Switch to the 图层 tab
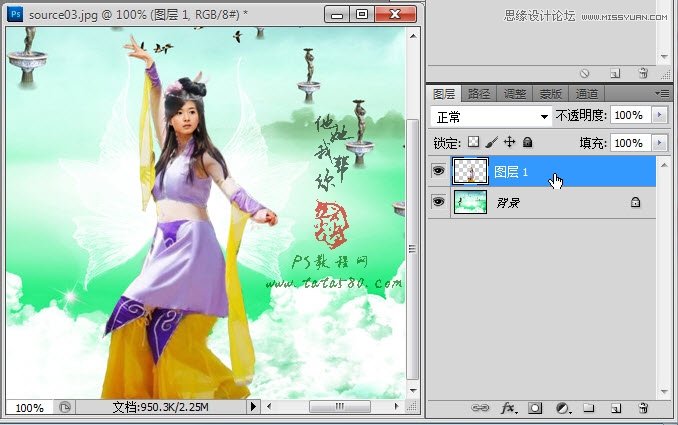Viewport: 678px width, 425px height. point(444,93)
